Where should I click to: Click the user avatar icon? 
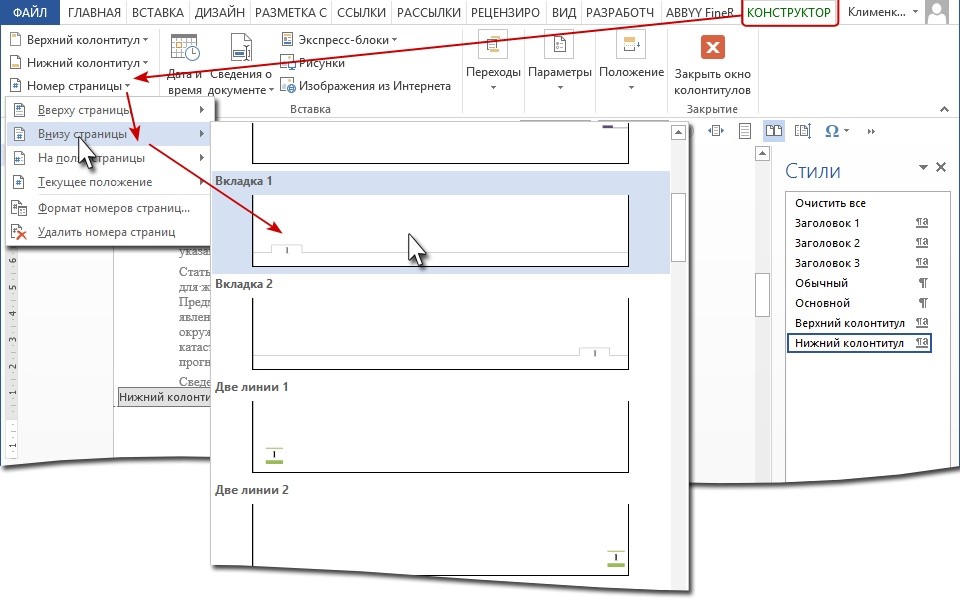937,12
